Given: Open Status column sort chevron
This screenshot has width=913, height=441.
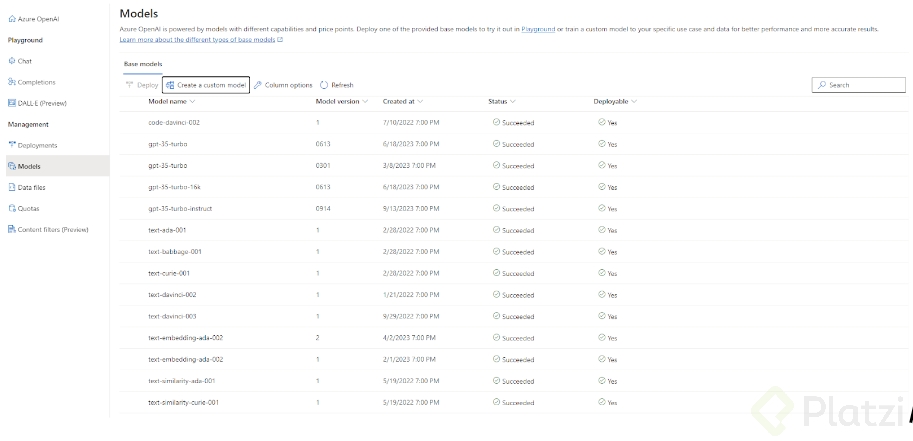Looking at the screenshot, I should point(513,101).
